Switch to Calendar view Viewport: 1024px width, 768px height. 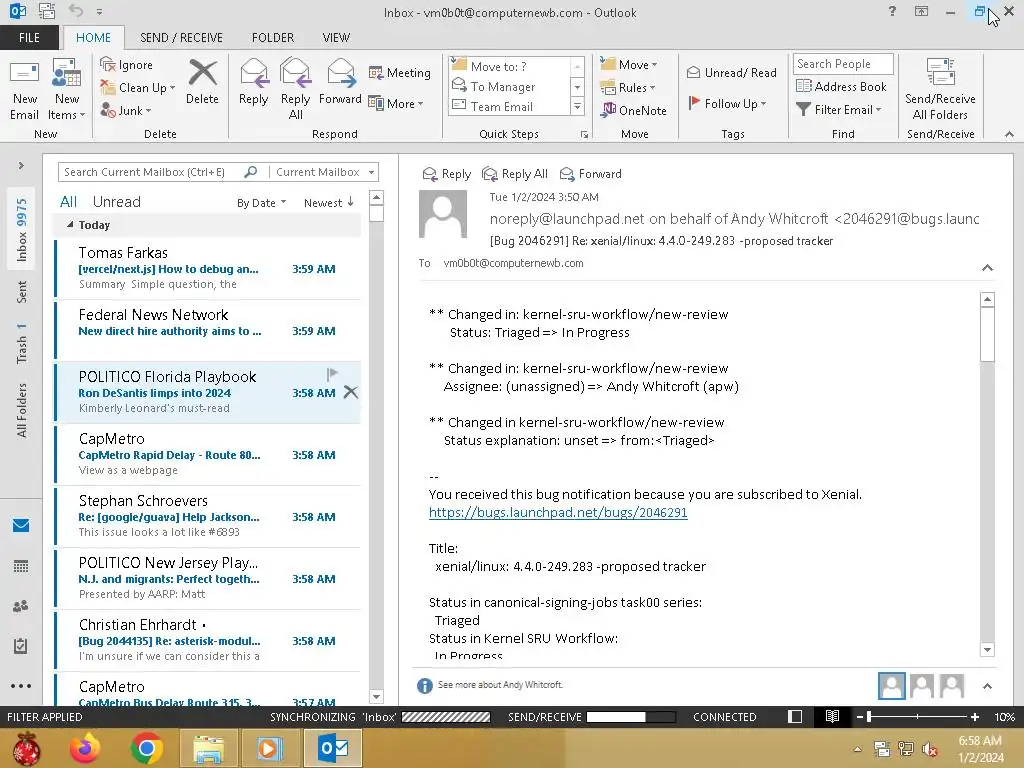[21, 566]
